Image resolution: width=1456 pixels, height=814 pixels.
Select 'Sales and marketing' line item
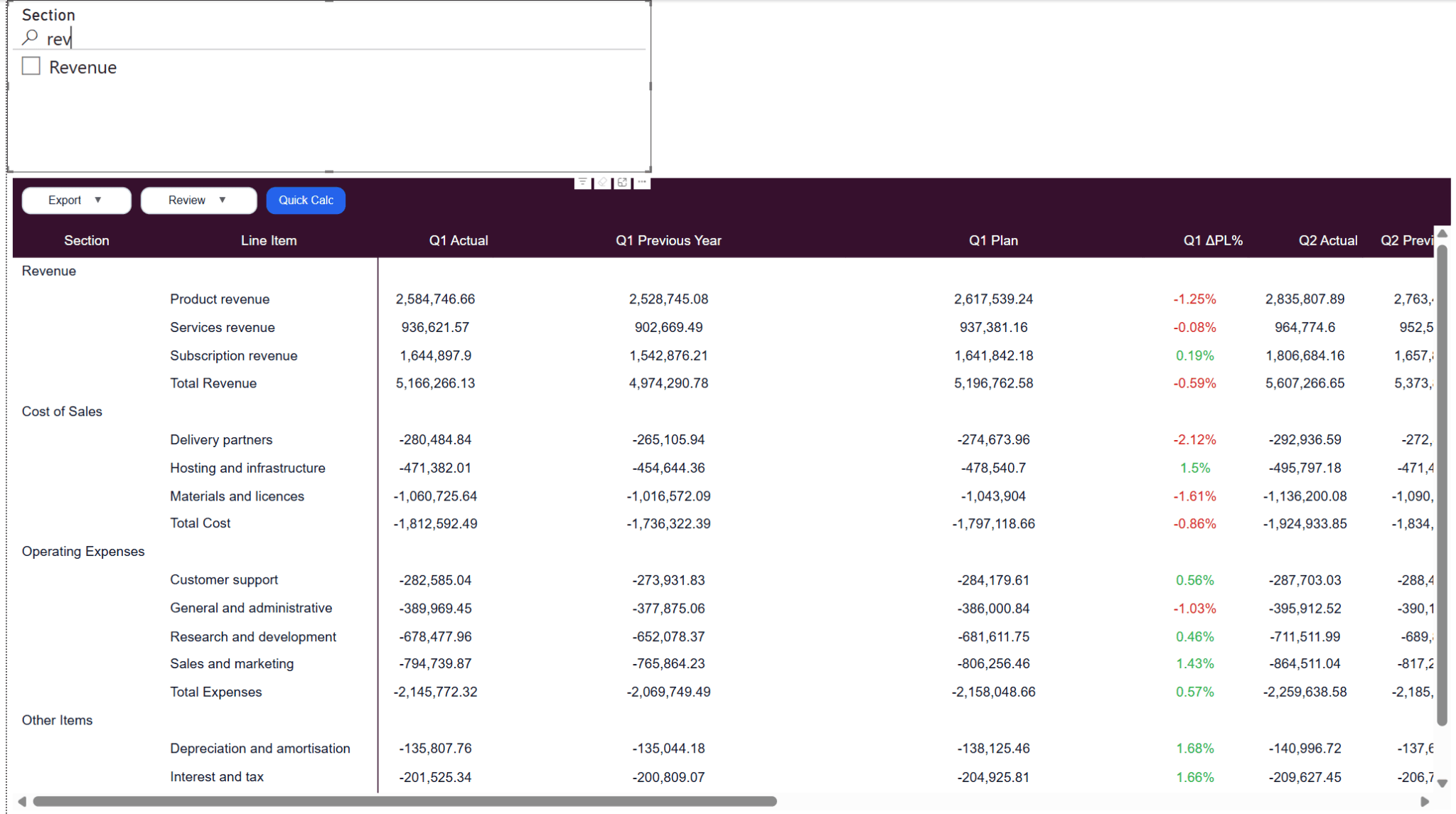click(x=232, y=664)
